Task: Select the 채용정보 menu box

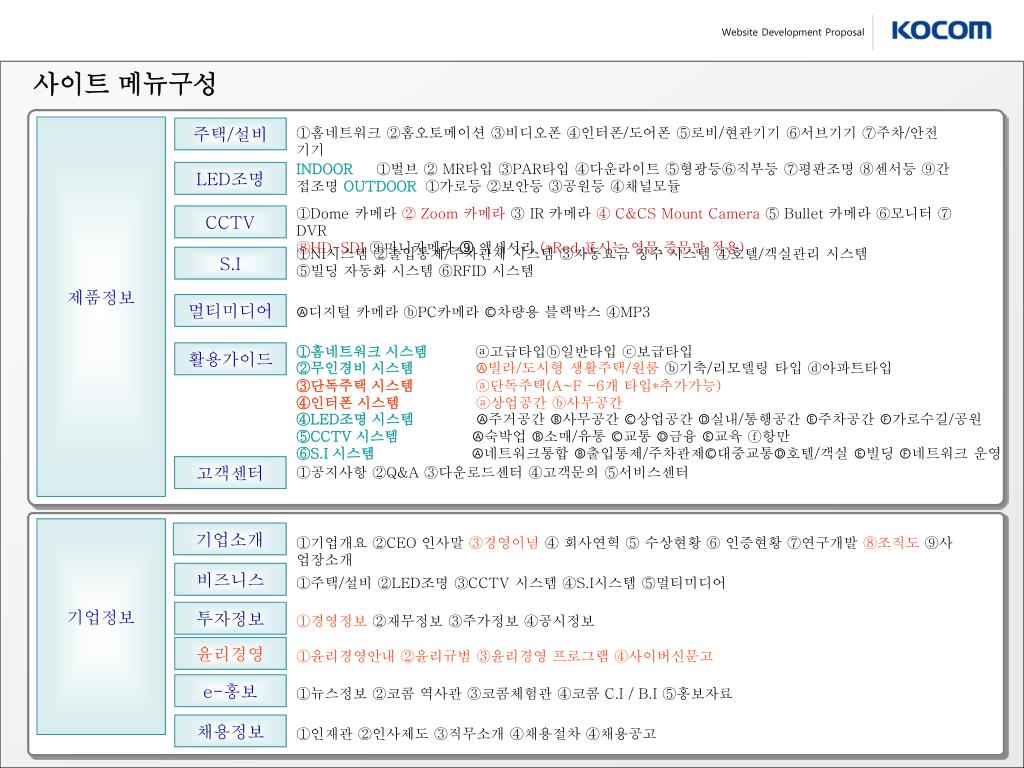Action: [230, 731]
